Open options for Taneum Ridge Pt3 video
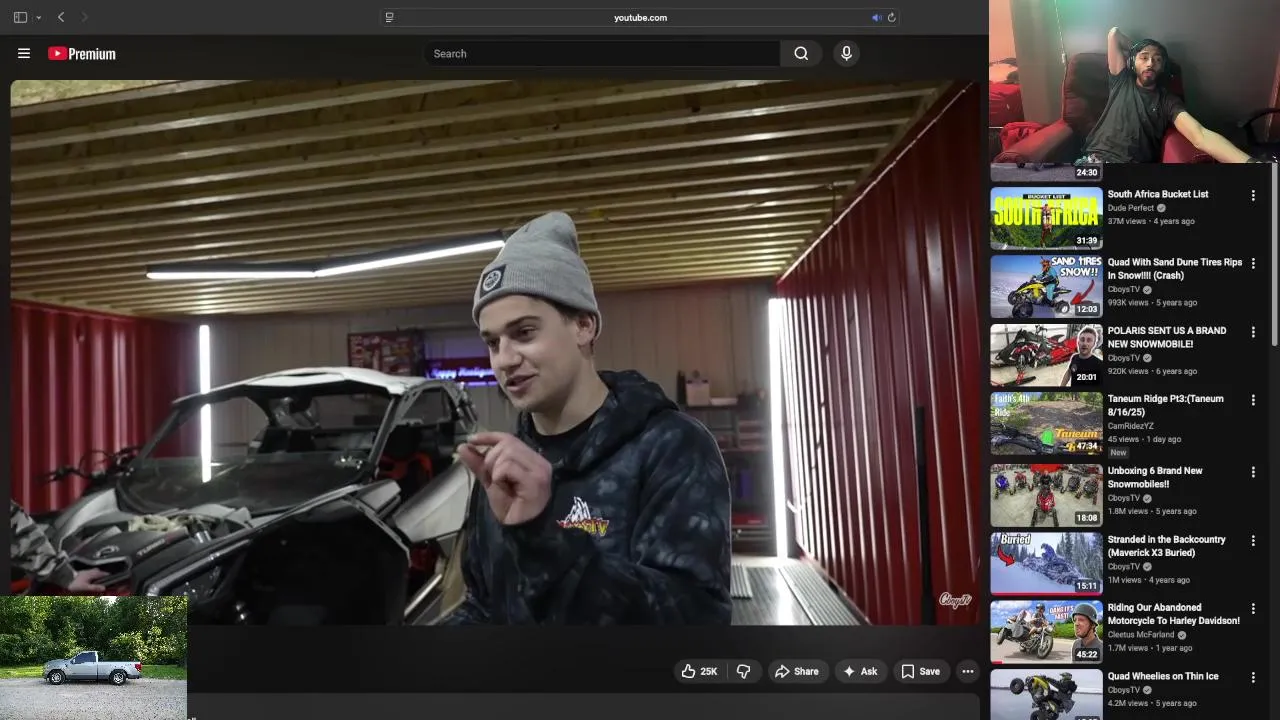 [1252, 400]
